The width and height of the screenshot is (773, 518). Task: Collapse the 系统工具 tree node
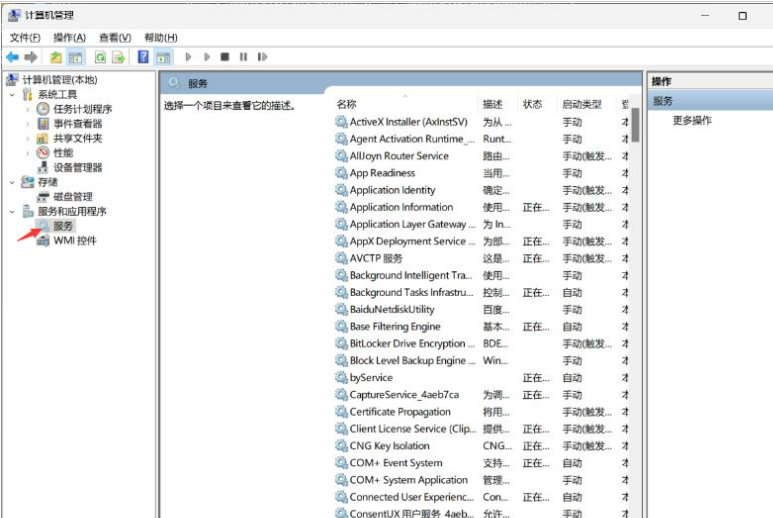pos(12,95)
